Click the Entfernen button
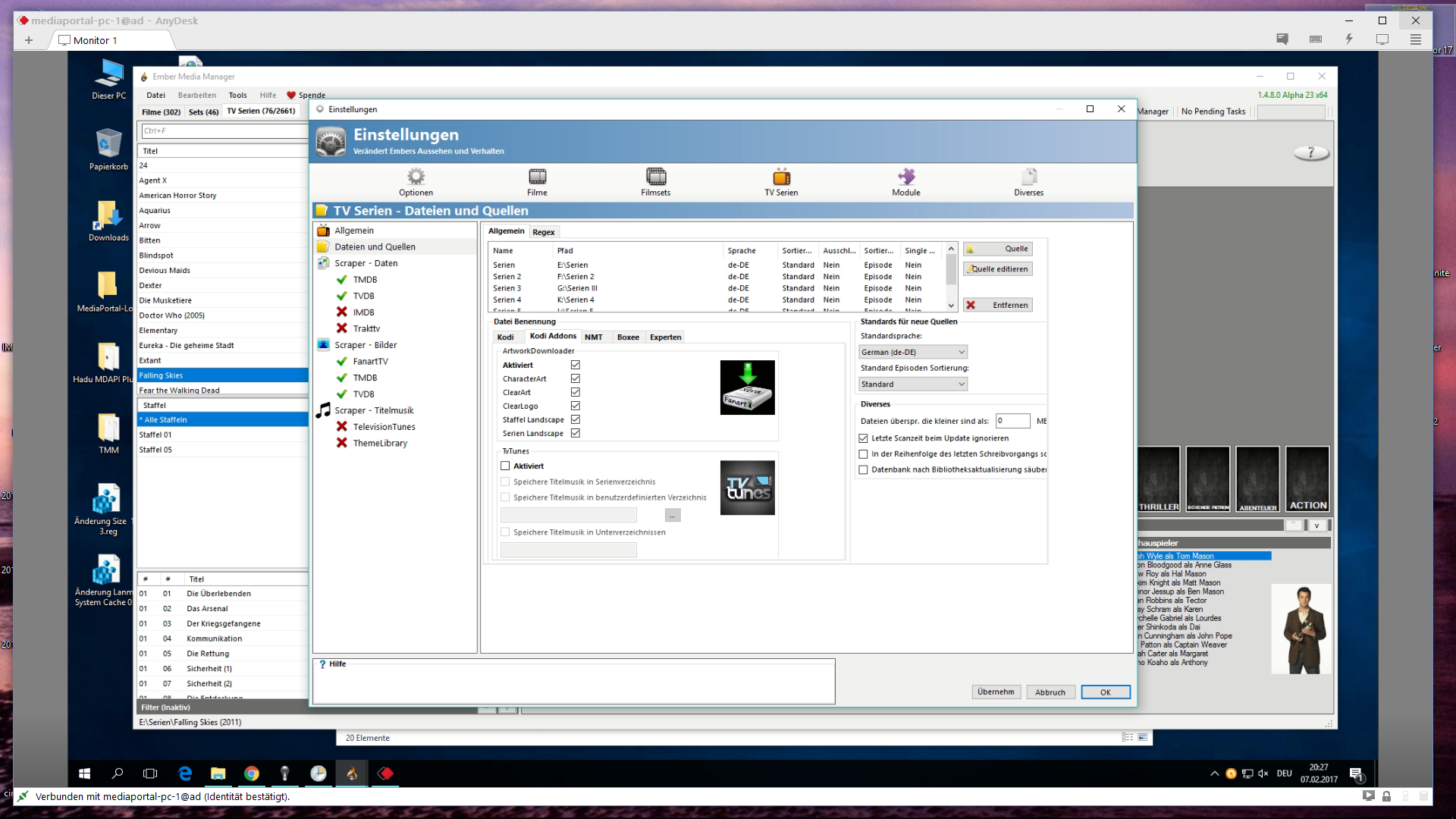This screenshot has height=819, width=1456. tap(998, 305)
